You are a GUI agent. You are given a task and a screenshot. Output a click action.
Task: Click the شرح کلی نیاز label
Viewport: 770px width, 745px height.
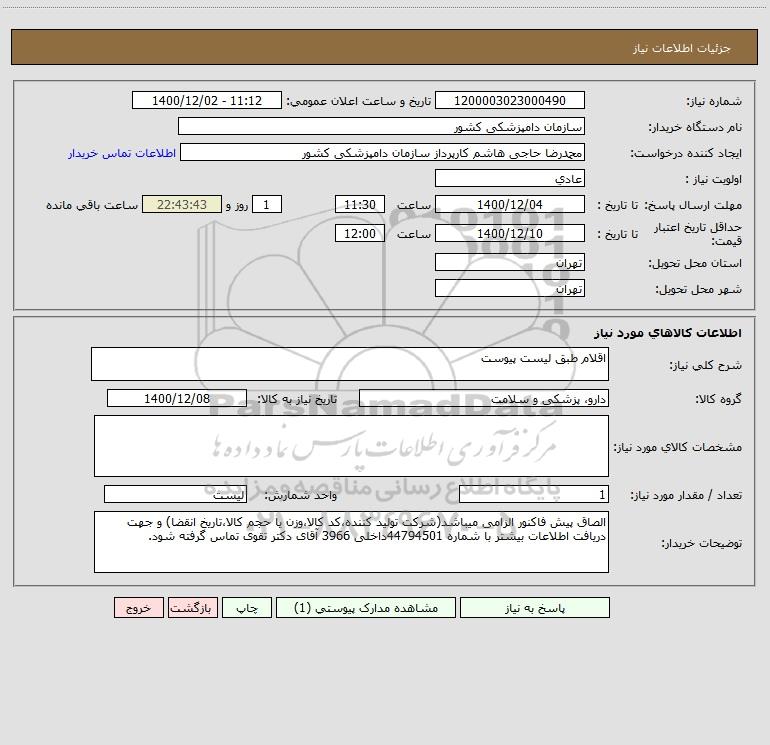706,366
